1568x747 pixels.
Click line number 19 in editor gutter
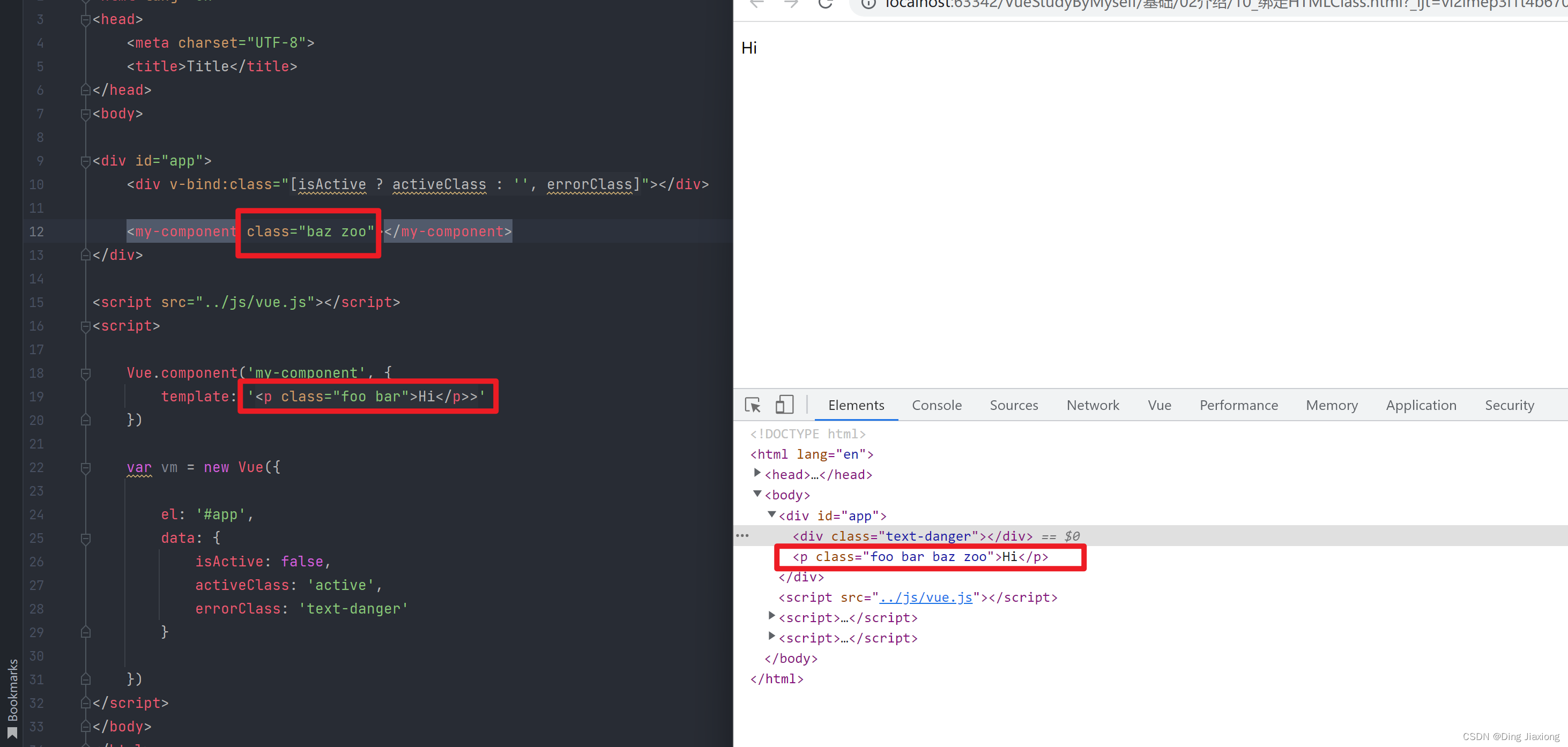[x=36, y=397]
